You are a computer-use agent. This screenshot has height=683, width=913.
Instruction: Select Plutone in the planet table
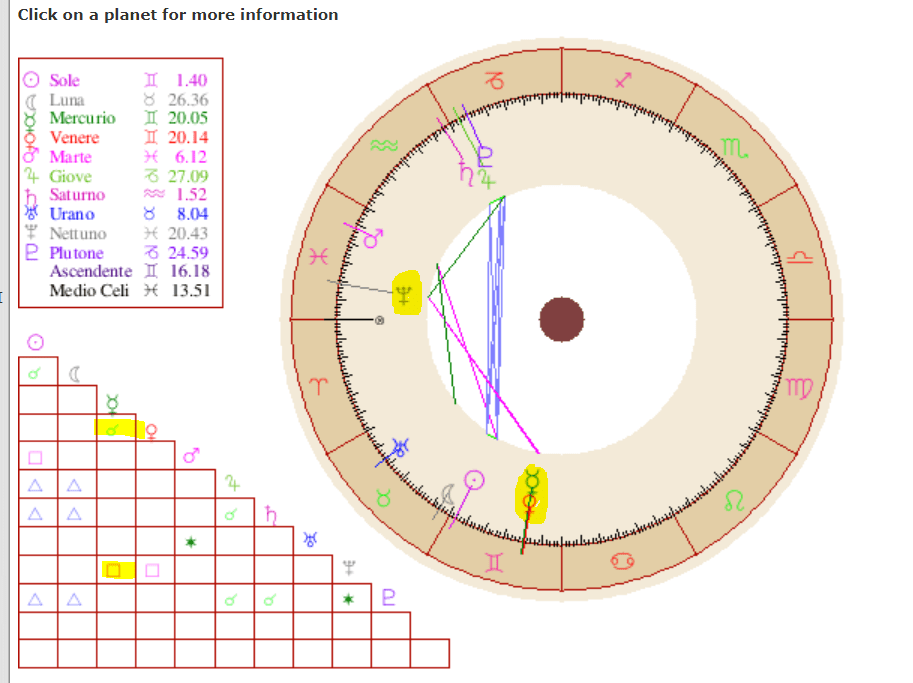point(78,252)
